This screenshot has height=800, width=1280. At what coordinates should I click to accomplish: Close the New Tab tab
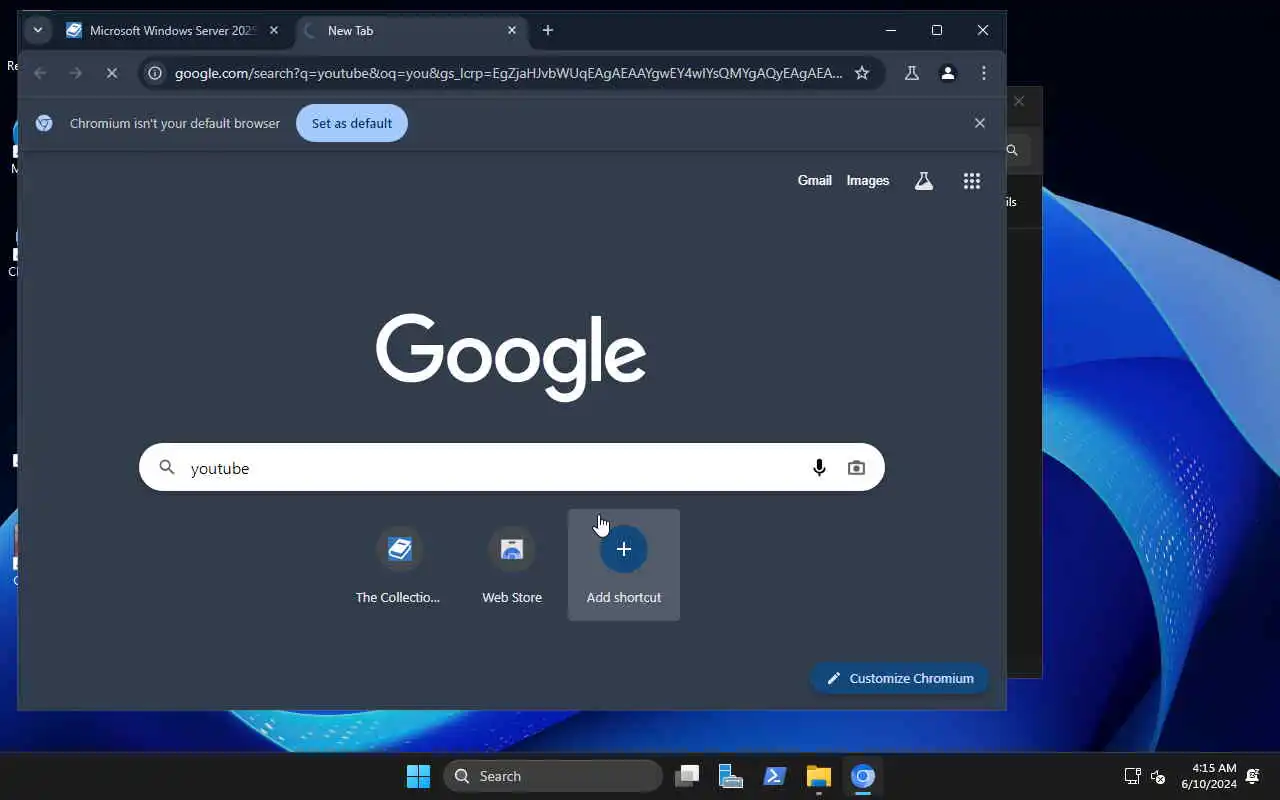(512, 30)
